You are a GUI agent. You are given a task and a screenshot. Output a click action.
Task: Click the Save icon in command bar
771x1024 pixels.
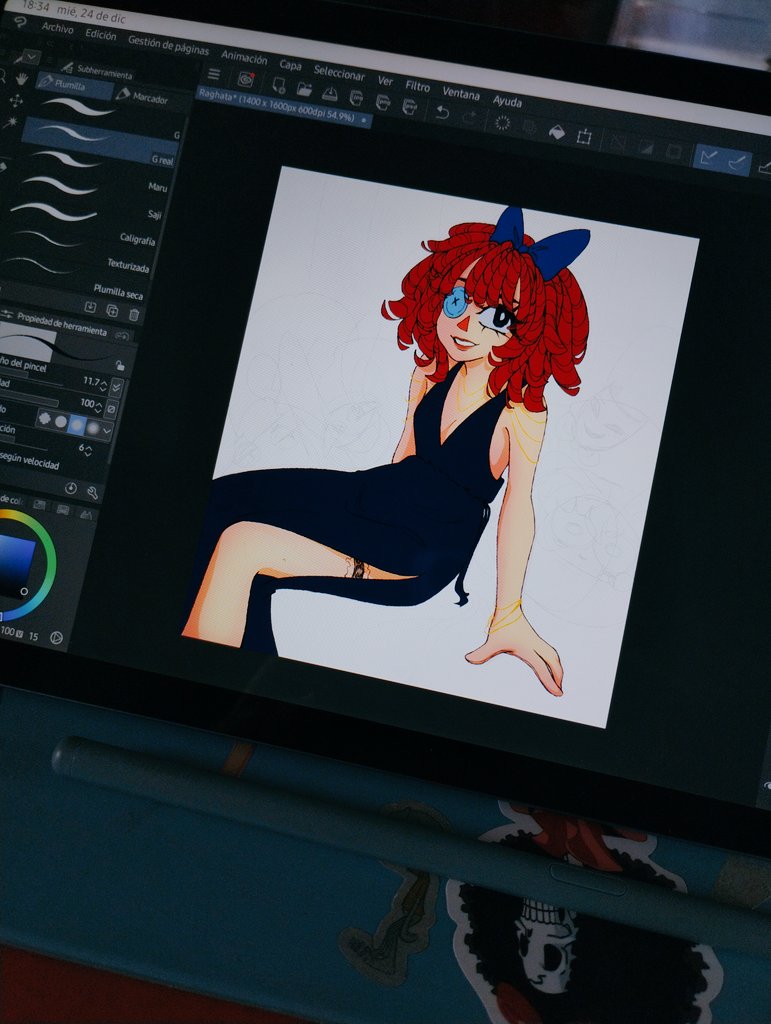[330, 93]
